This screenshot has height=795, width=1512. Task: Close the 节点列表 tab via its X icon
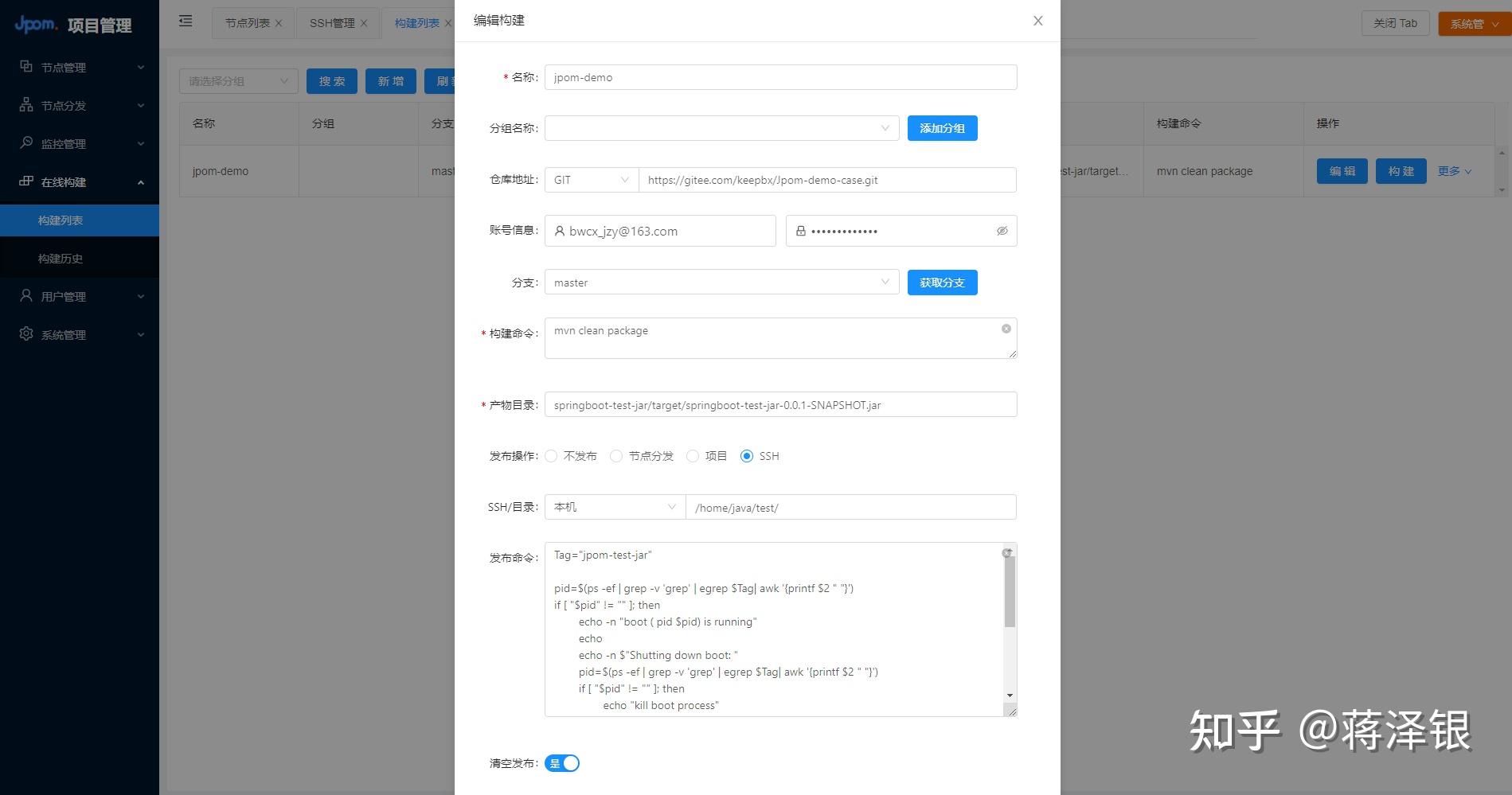(x=279, y=23)
